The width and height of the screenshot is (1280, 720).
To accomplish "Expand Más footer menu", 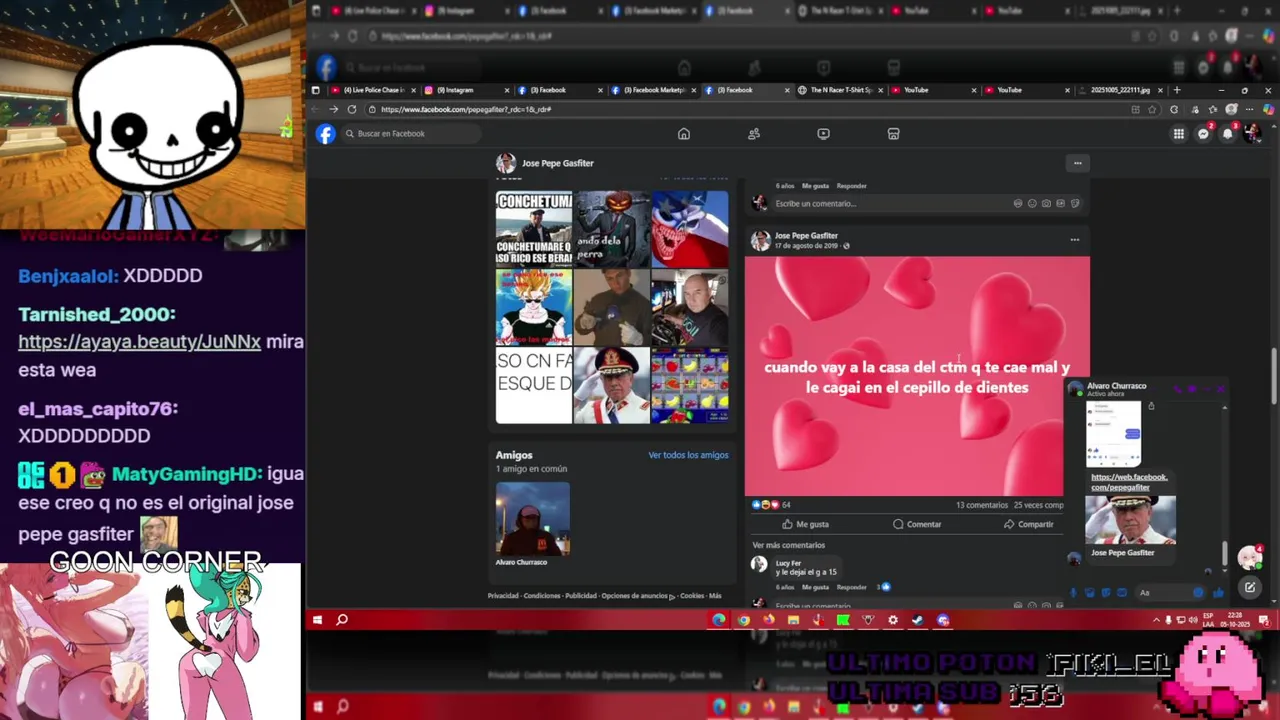I will tap(715, 596).
